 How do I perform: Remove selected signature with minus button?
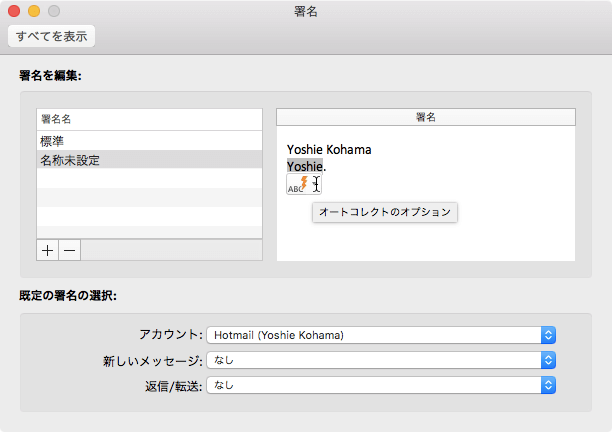[x=69, y=250]
